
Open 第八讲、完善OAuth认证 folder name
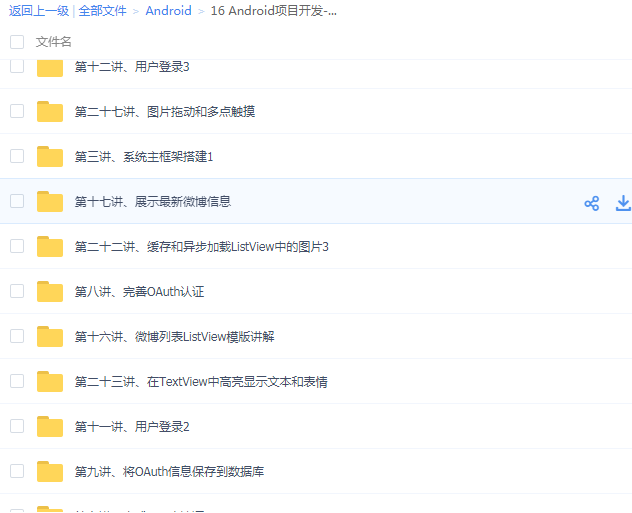pos(139,292)
